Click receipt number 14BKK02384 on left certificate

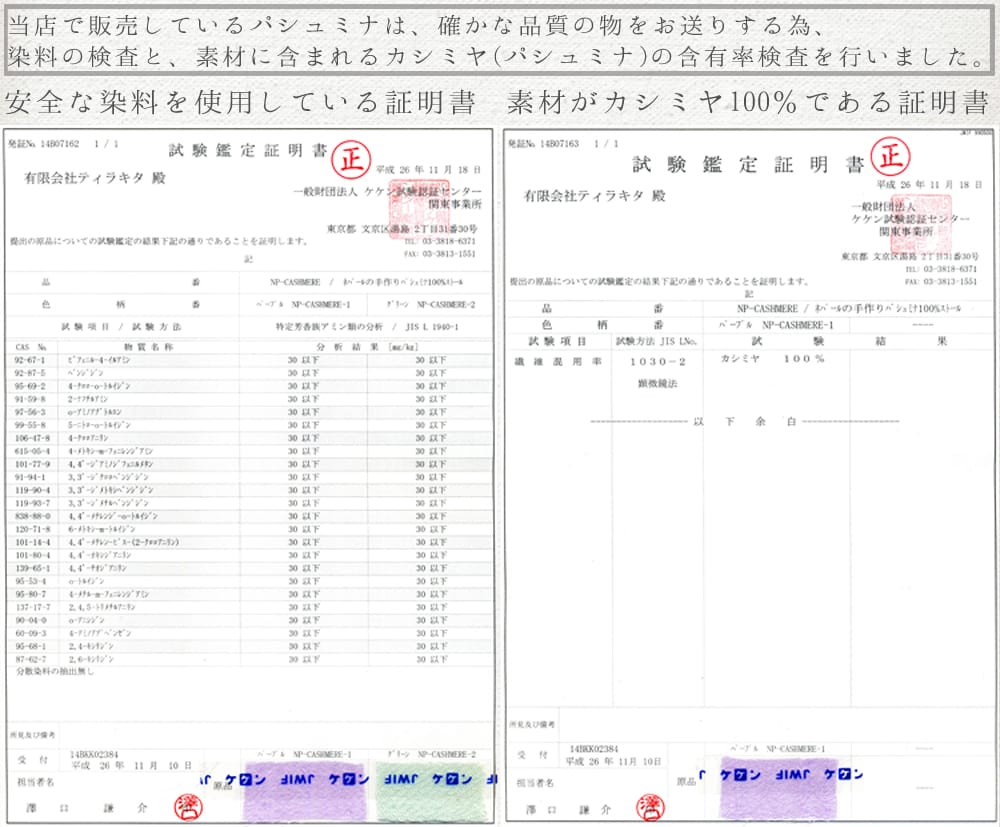(94, 754)
